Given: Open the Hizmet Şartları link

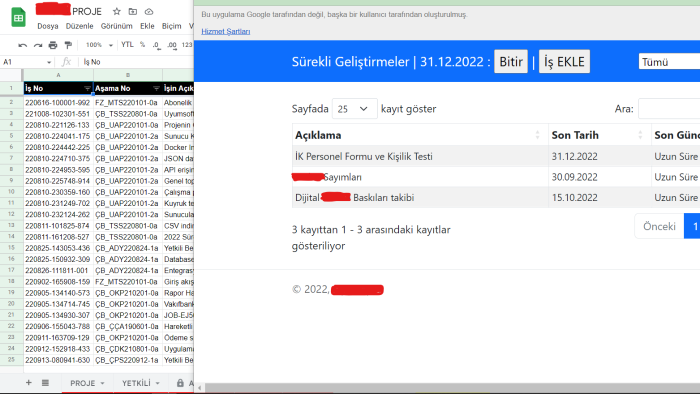Looking at the screenshot, I should click(225, 31).
